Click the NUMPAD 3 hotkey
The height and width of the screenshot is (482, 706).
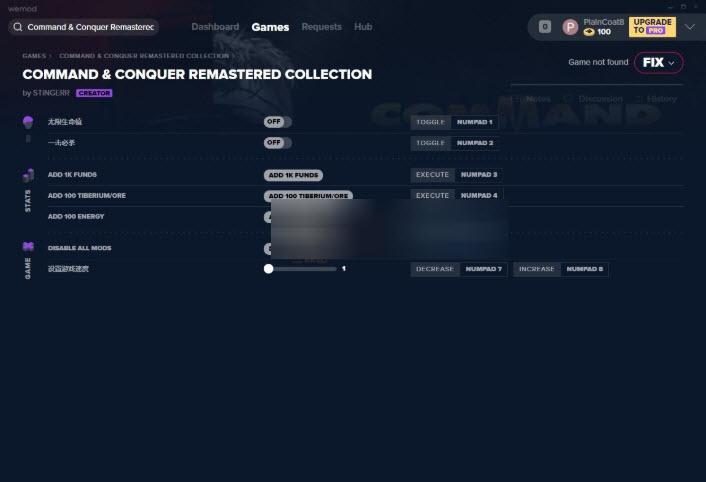tap(479, 175)
